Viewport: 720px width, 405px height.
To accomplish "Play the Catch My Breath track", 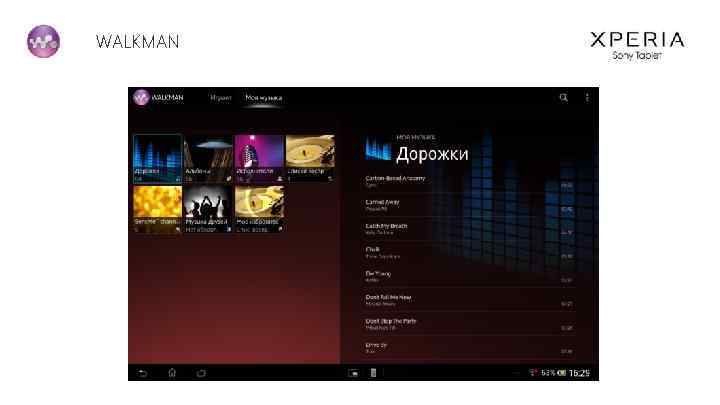I will pyautogui.click(x=469, y=229).
